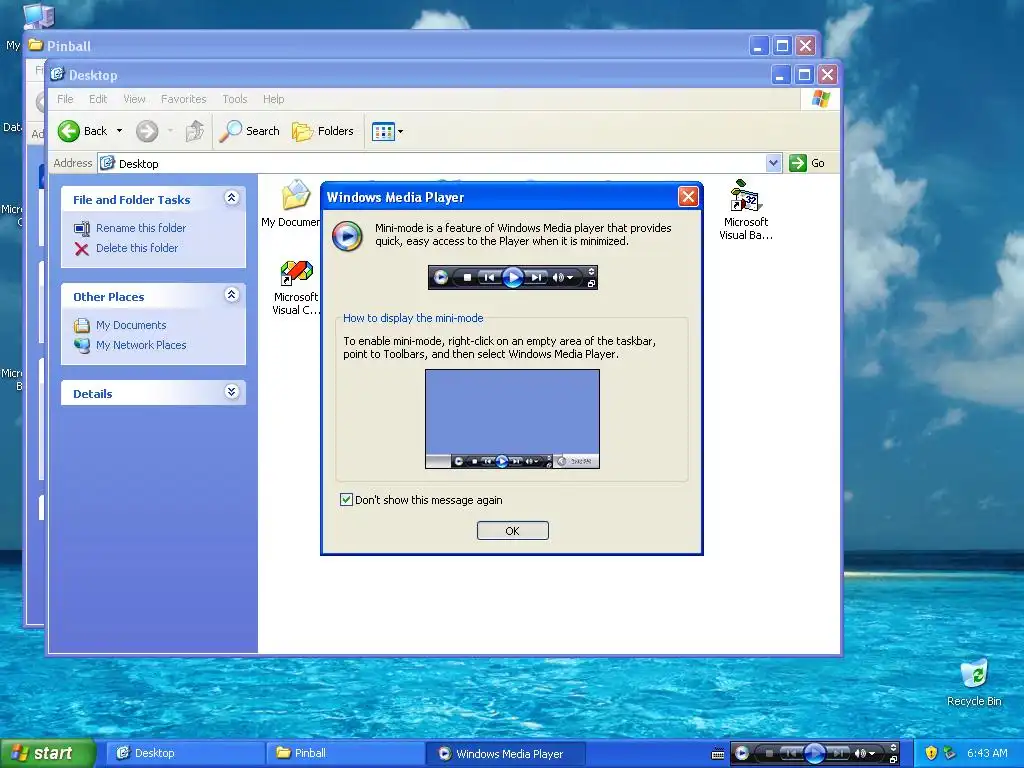
Task: Restore the player from mini-mode
Action: 893,760
